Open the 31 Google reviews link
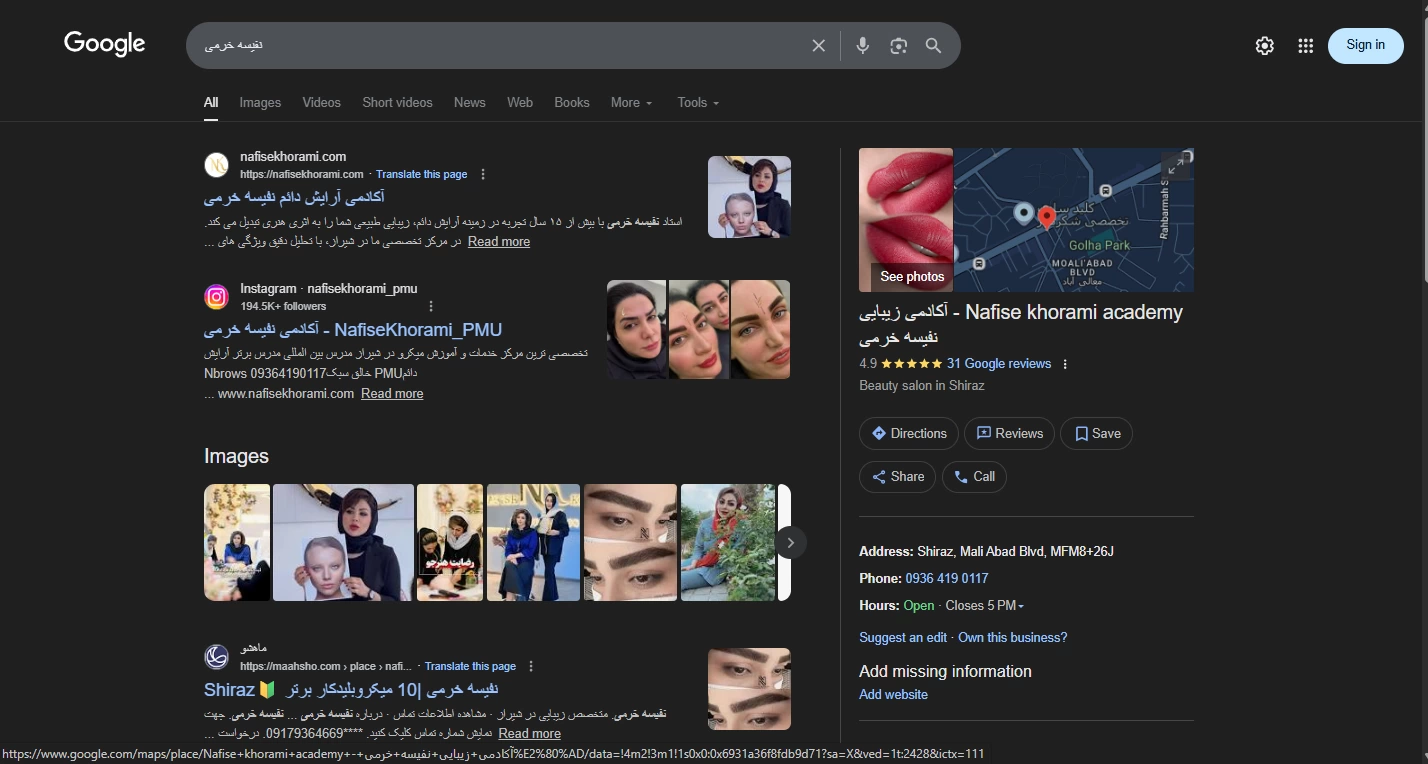The width and height of the screenshot is (1428, 764). (x=999, y=364)
